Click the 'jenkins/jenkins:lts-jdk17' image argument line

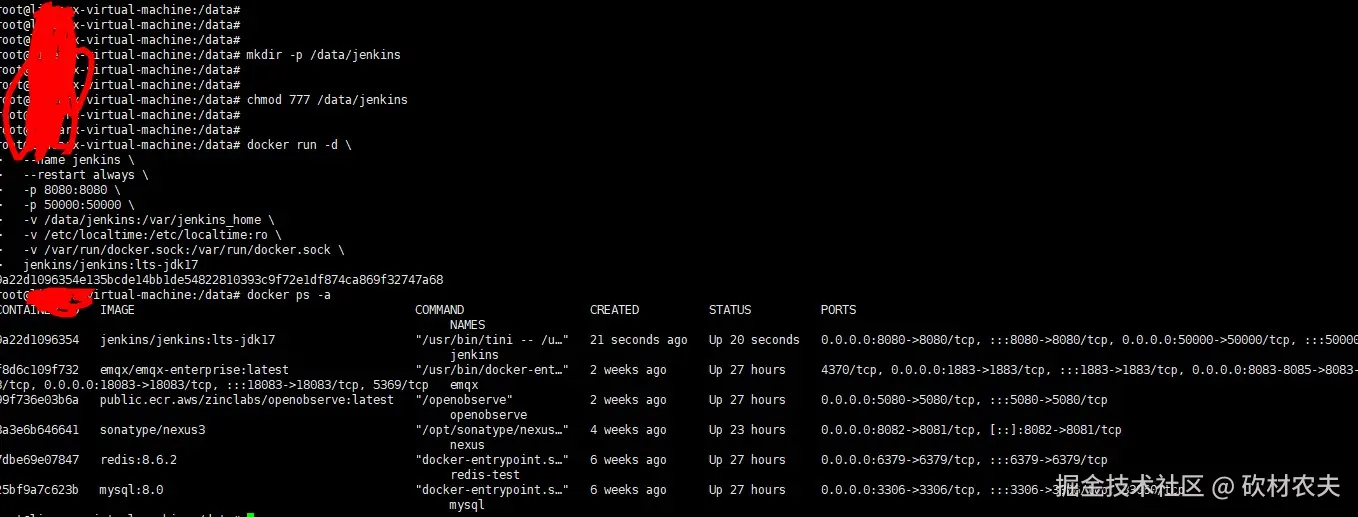tap(111, 265)
